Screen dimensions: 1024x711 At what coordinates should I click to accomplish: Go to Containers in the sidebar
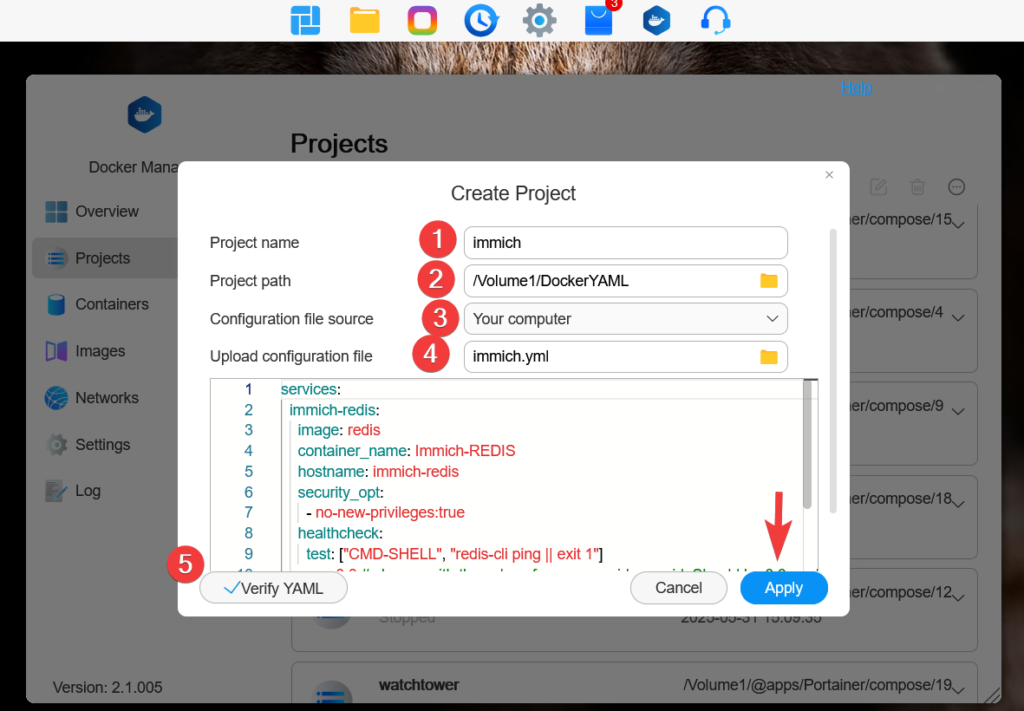pyautogui.click(x=111, y=304)
